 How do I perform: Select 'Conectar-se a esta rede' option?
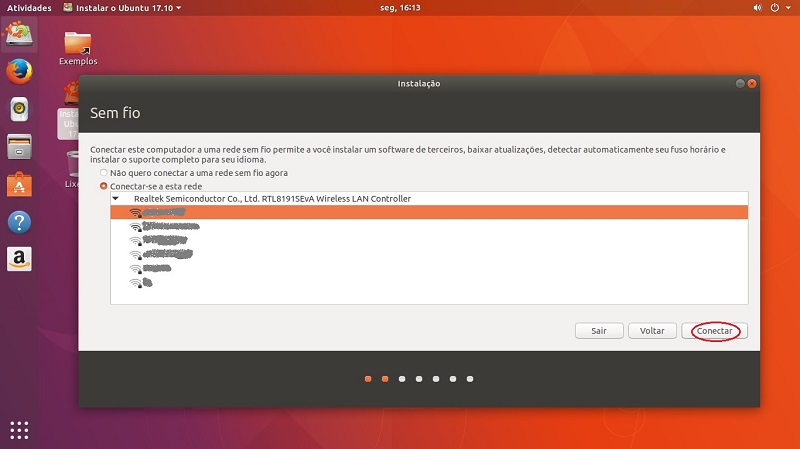coord(152,186)
